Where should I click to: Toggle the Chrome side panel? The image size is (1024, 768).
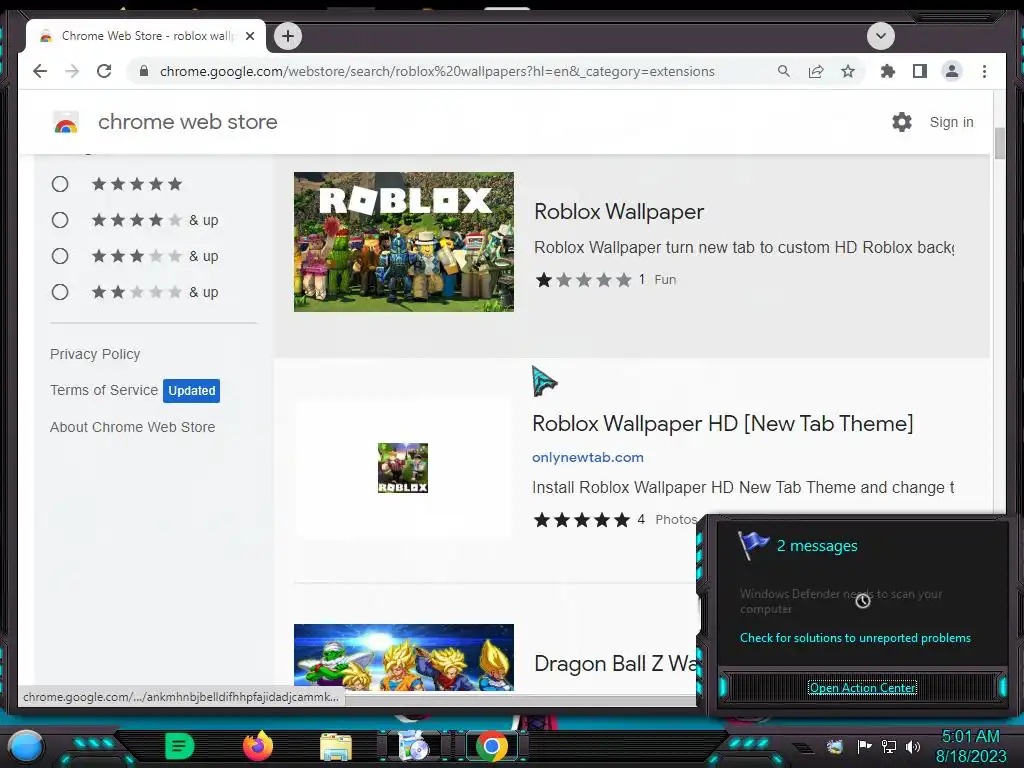[920, 71]
